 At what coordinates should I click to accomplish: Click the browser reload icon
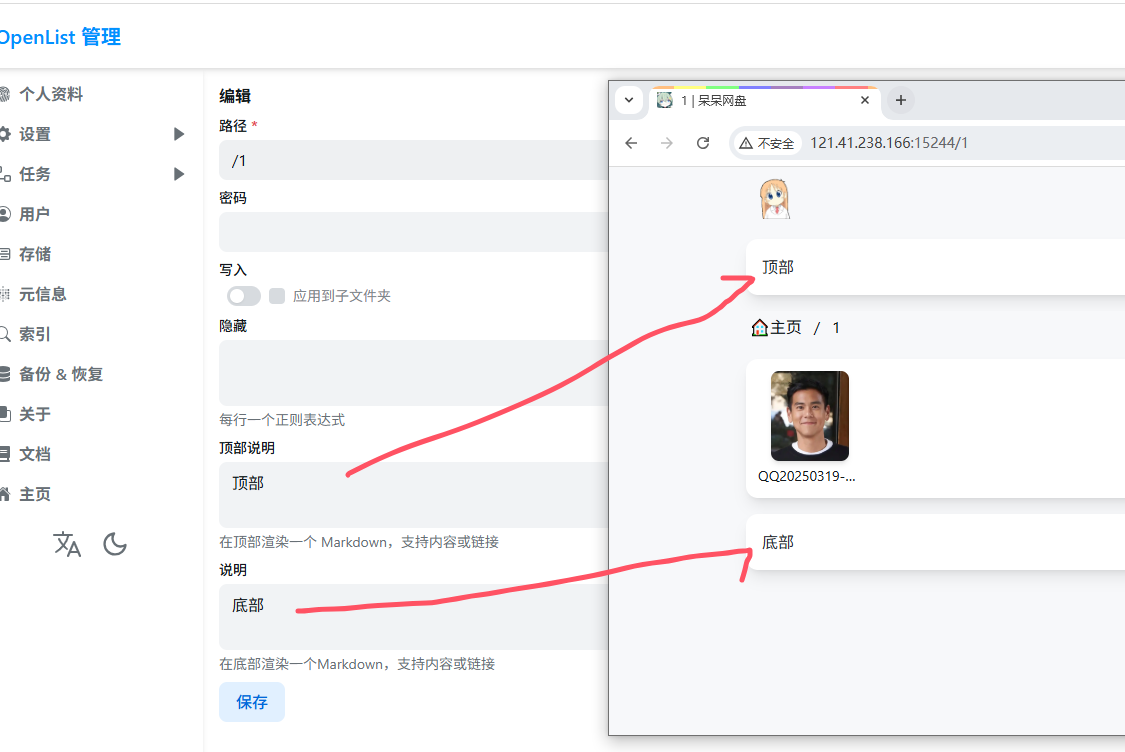703,143
